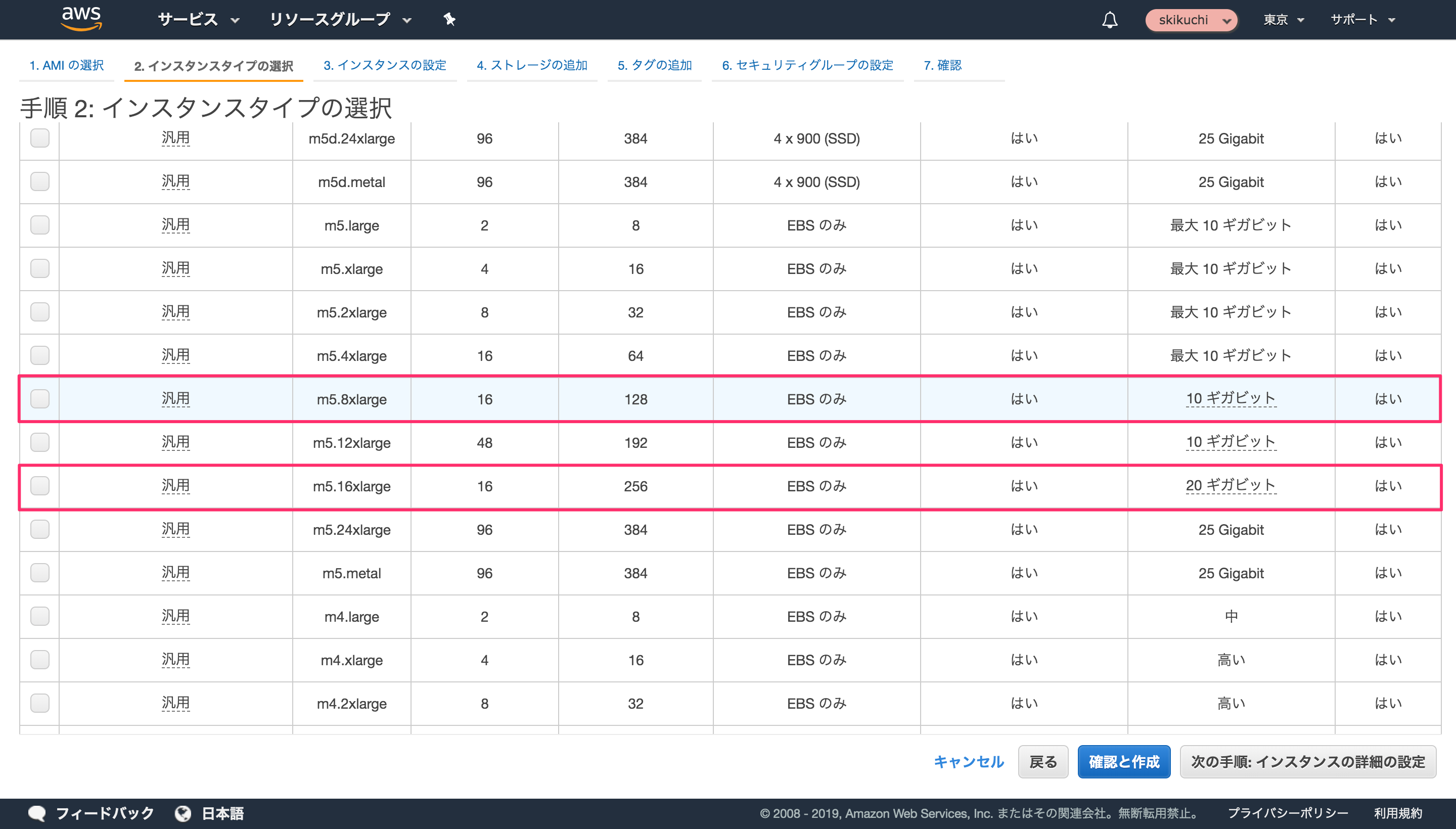Open the サポート dropdown menu
The height and width of the screenshot is (829, 1456).
pyautogui.click(x=1362, y=20)
